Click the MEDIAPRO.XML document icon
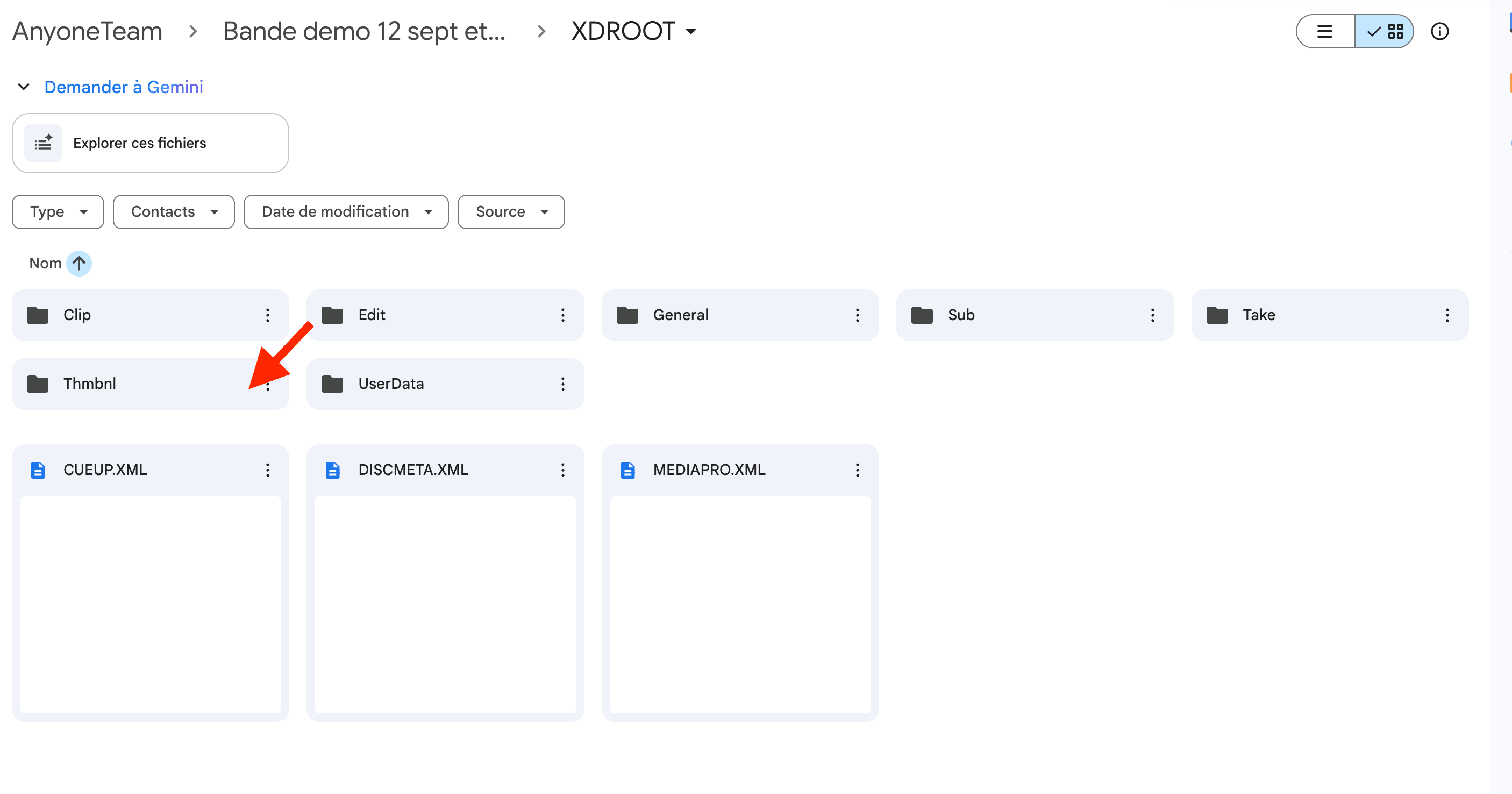This screenshot has width=1512, height=794. 627,469
